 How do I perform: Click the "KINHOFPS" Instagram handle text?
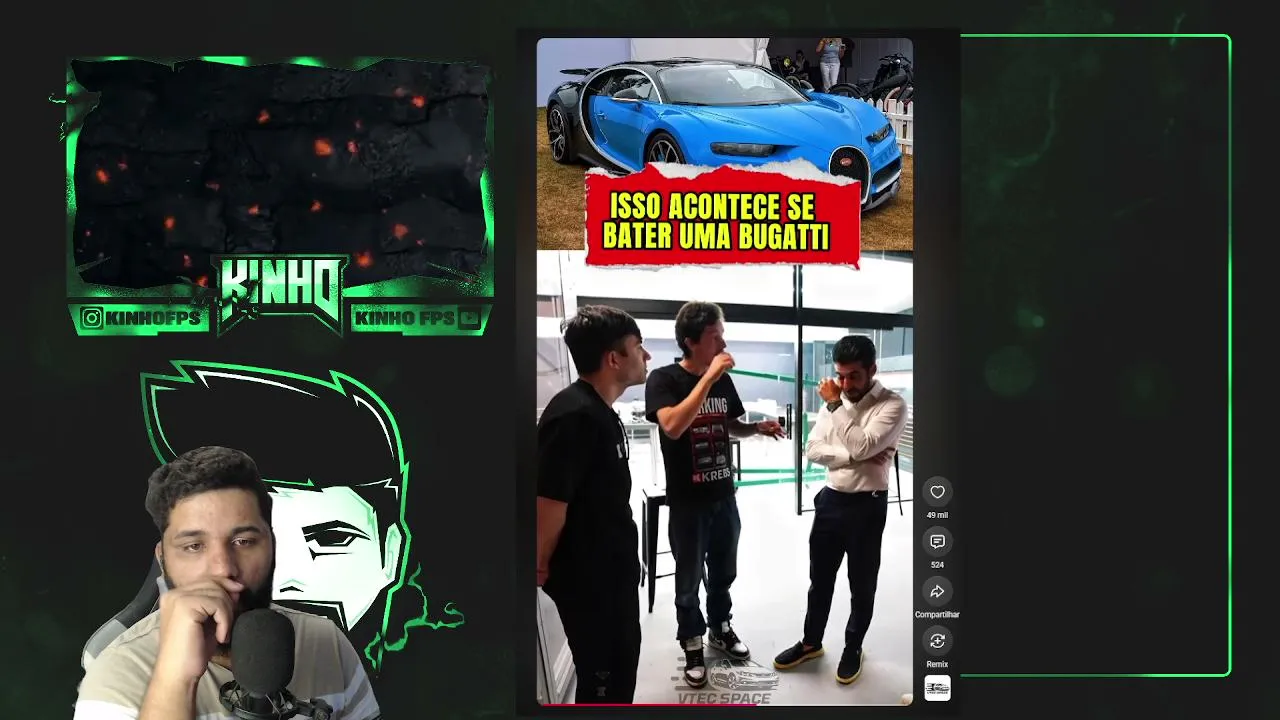pyautogui.click(x=153, y=318)
